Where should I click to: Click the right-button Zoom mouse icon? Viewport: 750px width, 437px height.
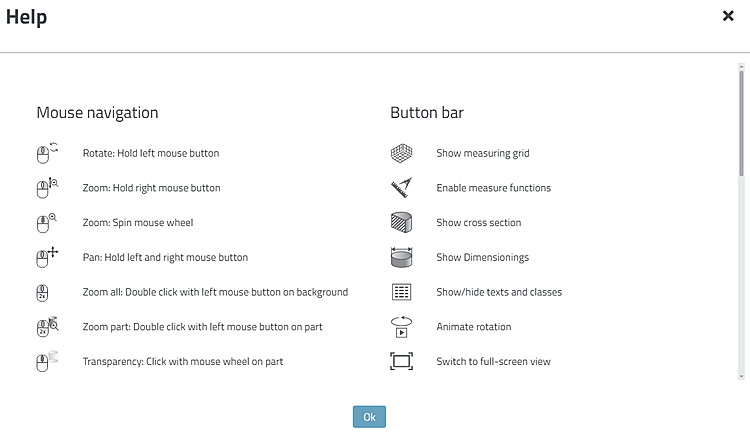pyautogui.click(x=47, y=188)
